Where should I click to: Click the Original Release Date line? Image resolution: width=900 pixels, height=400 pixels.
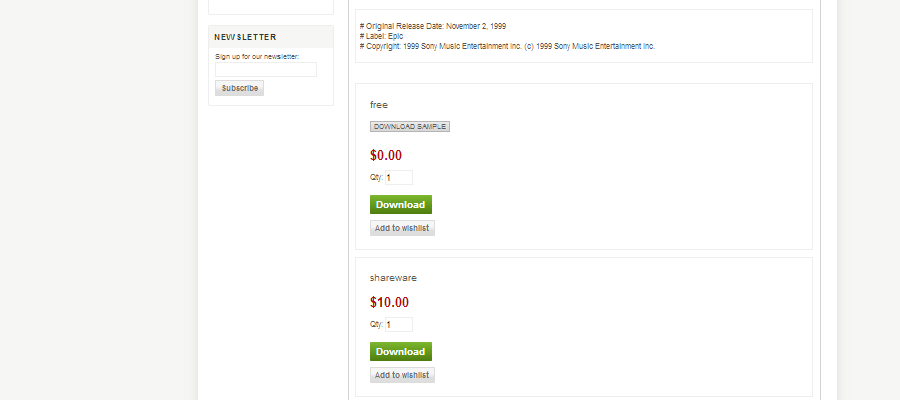[433, 26]
